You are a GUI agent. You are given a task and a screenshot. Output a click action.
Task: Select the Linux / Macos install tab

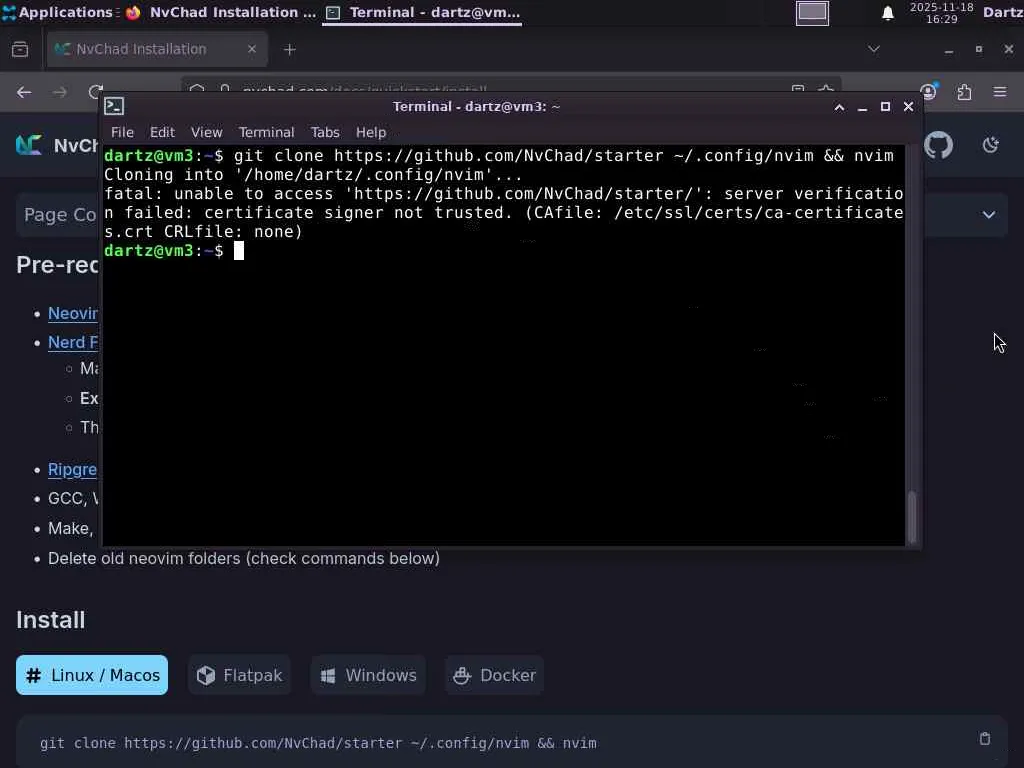(x=92, y=675)
